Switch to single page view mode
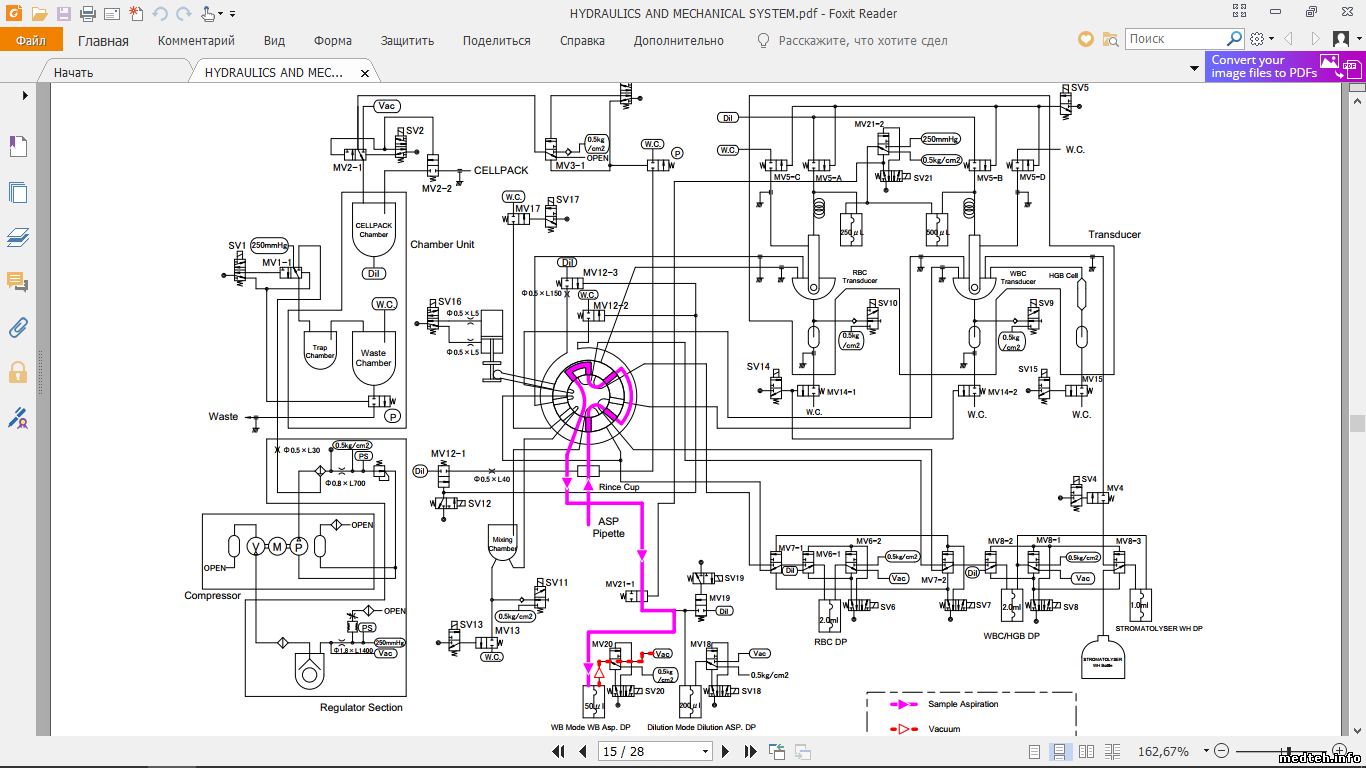This screenshot has height=768, width=1366. [1035, 751]
